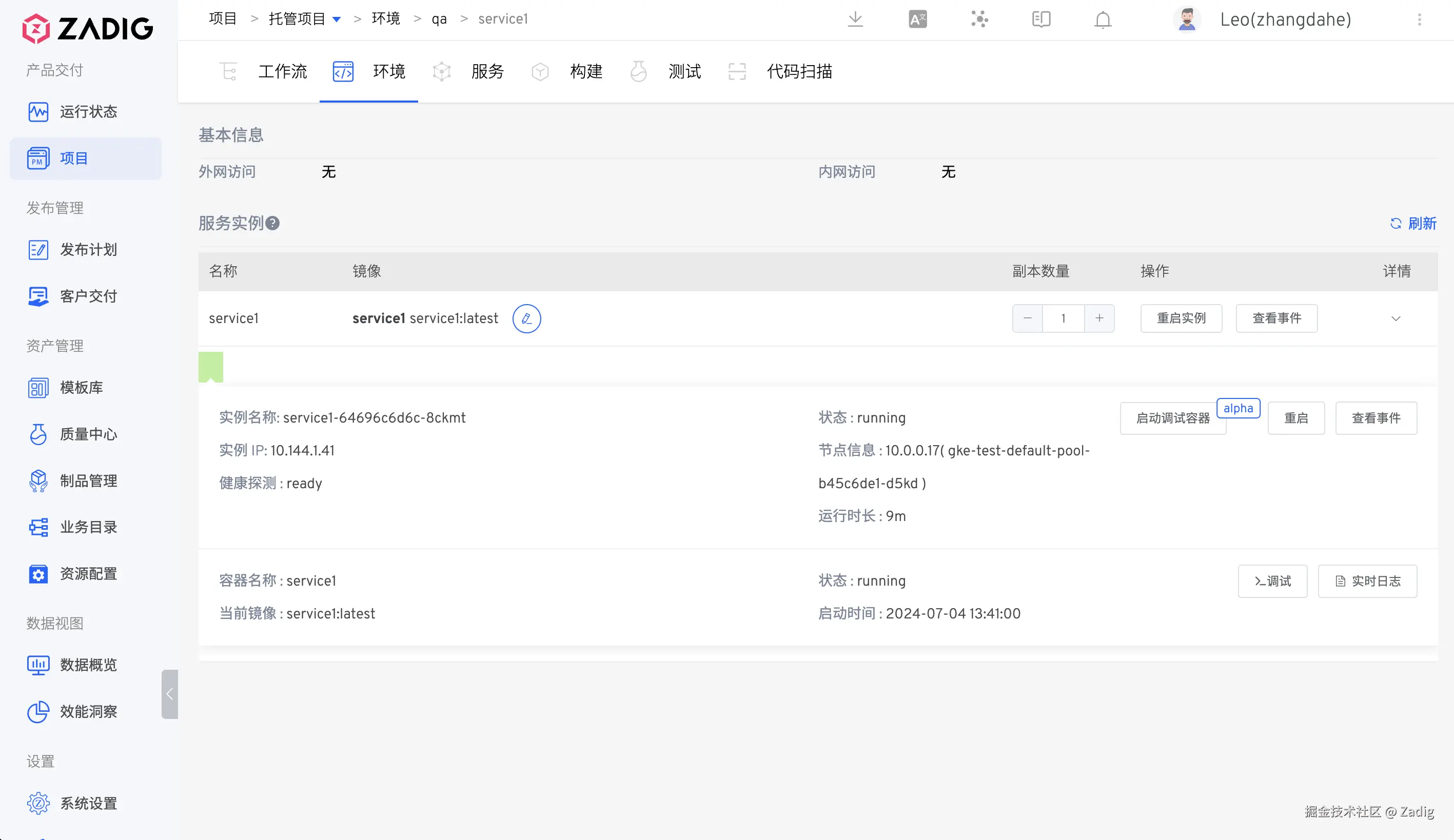
Task: Click the ZADIG logo
Action: tap(88, 28)
